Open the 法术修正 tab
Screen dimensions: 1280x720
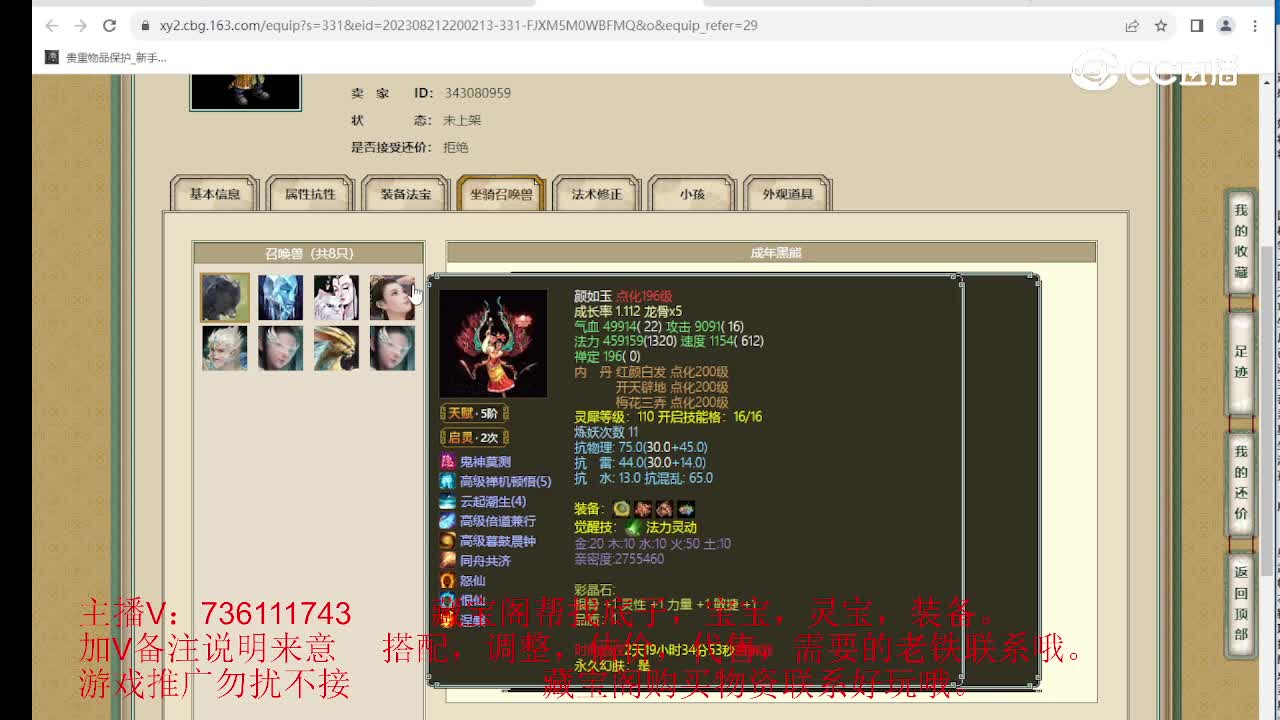pos(597,194)
